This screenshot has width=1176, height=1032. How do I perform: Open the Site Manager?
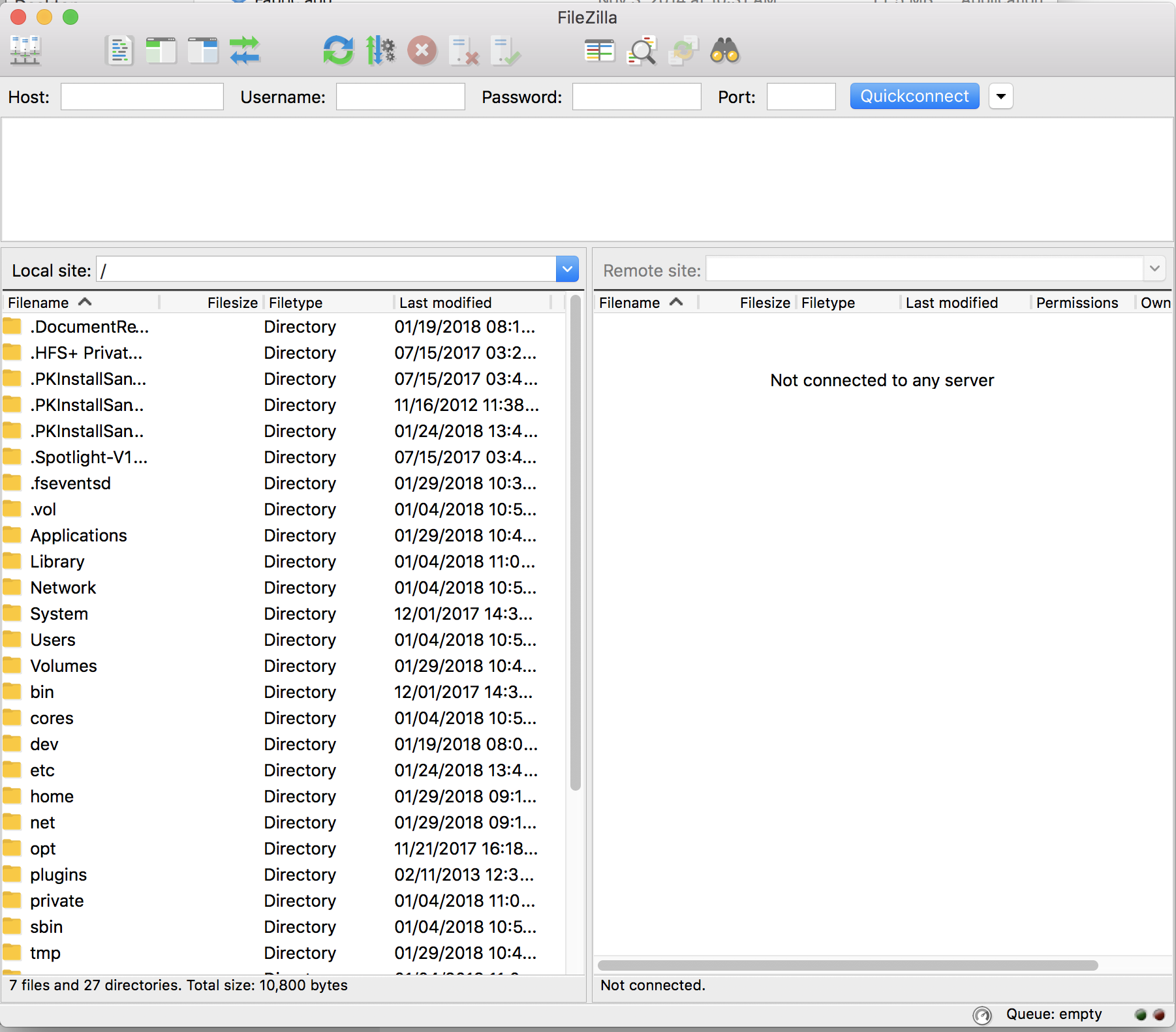point(25,50)
